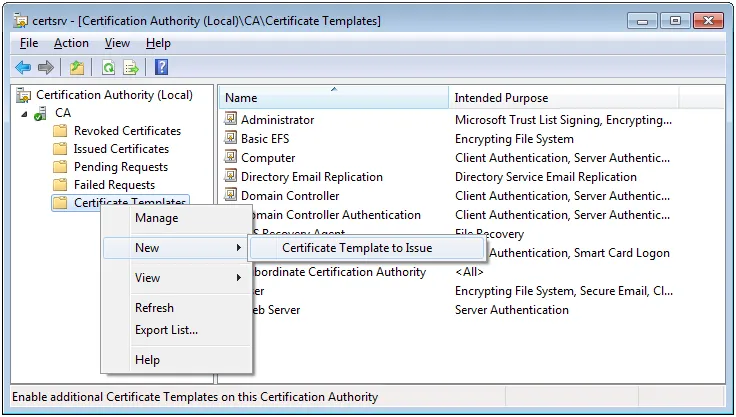Minimize the certsrv window

coord(642,21)
